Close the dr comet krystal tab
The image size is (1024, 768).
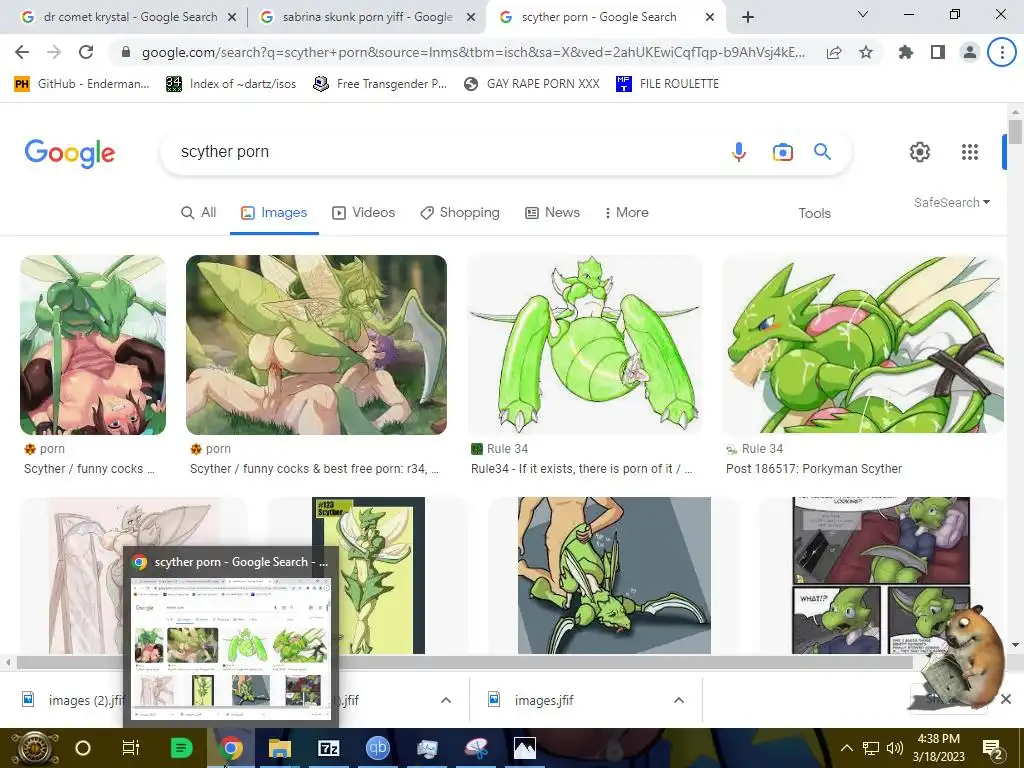tap(232, 18)
